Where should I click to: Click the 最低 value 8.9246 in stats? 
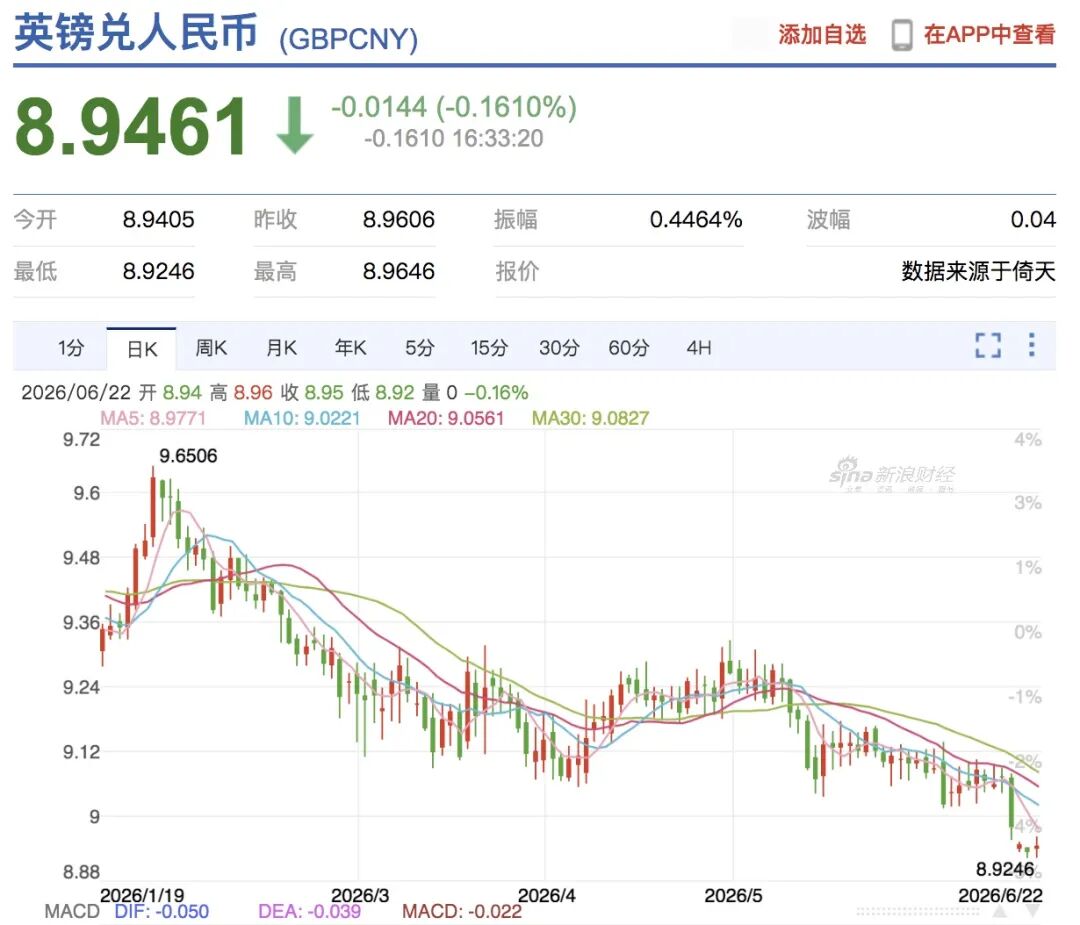158,271
